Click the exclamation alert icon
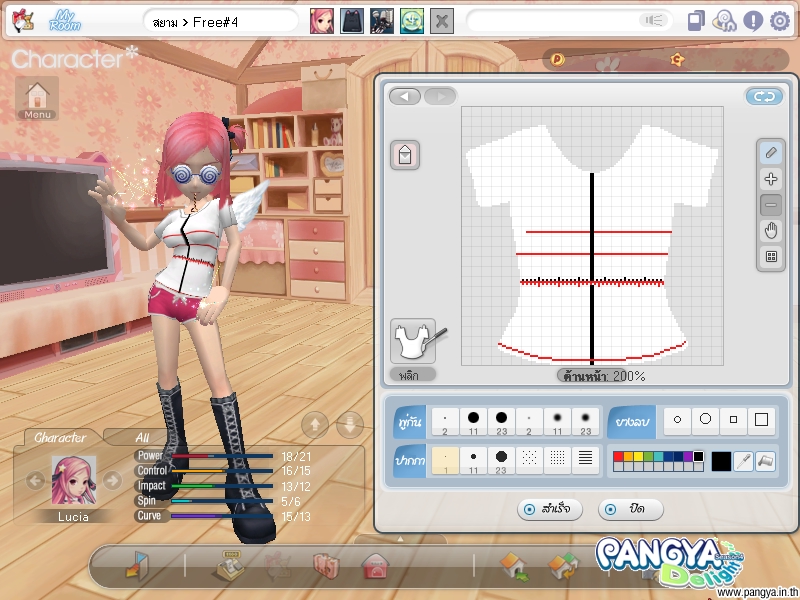 pos(753,21)
